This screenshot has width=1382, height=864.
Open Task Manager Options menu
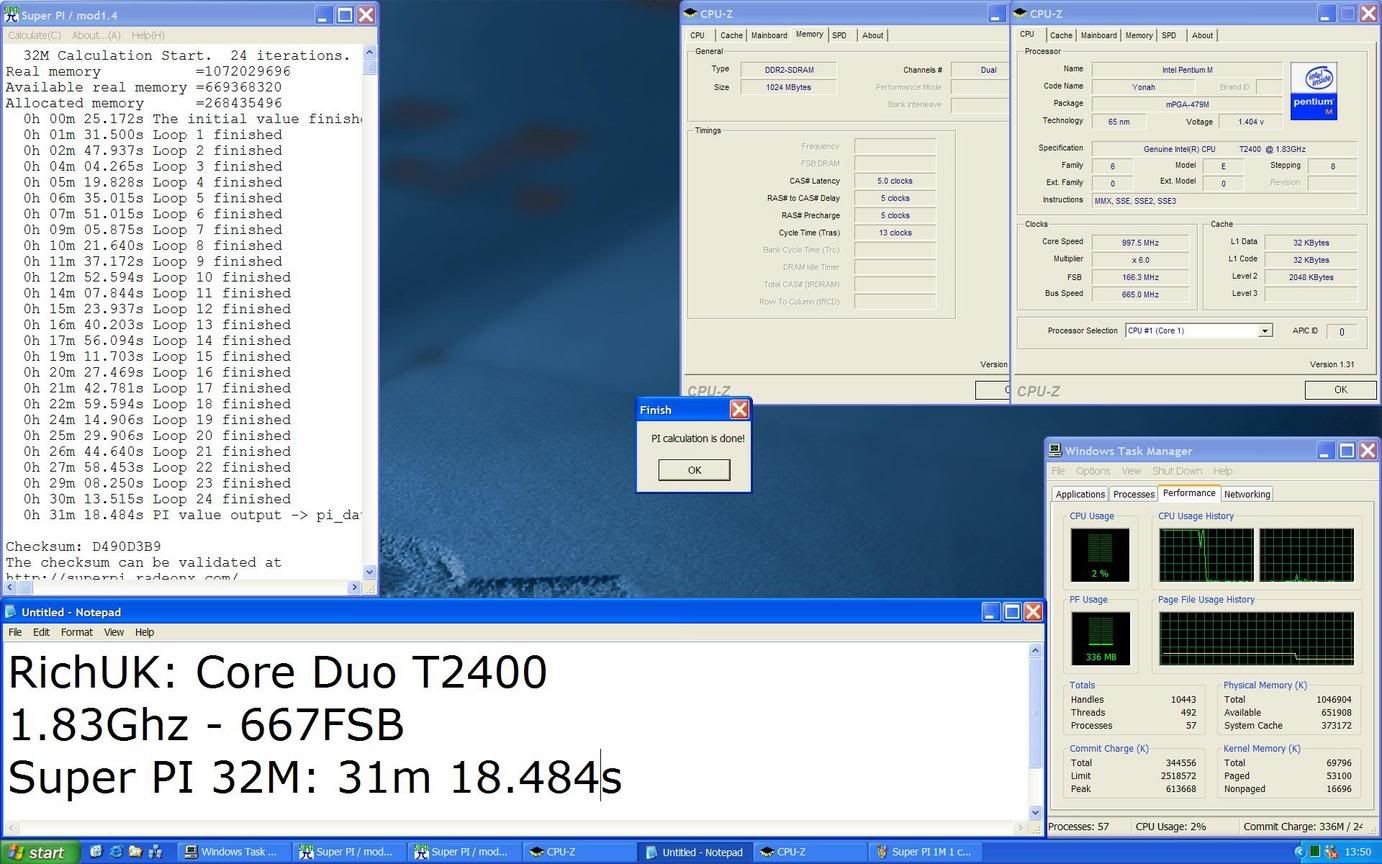[x=1093, y=471]
